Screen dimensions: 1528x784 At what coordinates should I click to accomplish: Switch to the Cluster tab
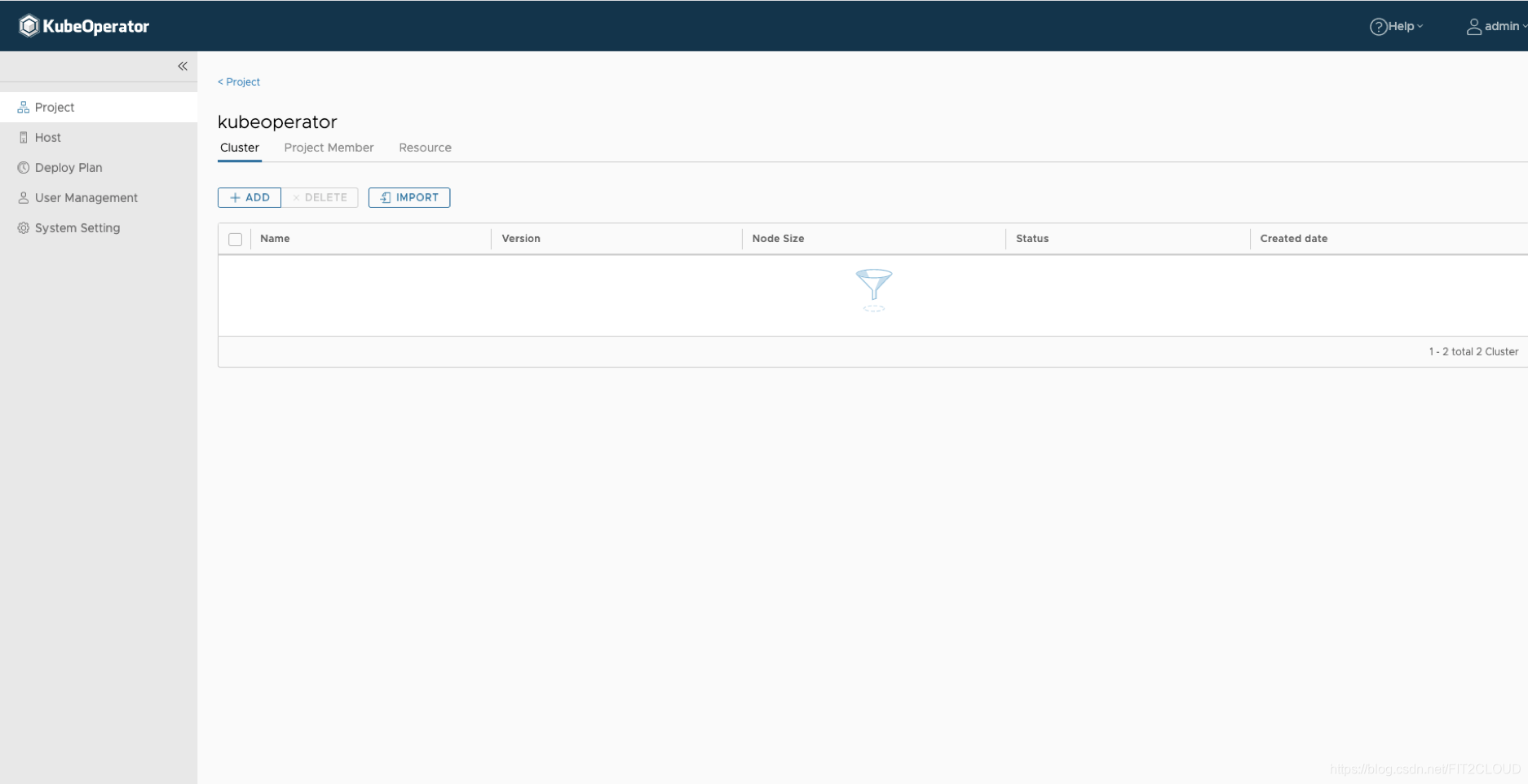[240, 148]
